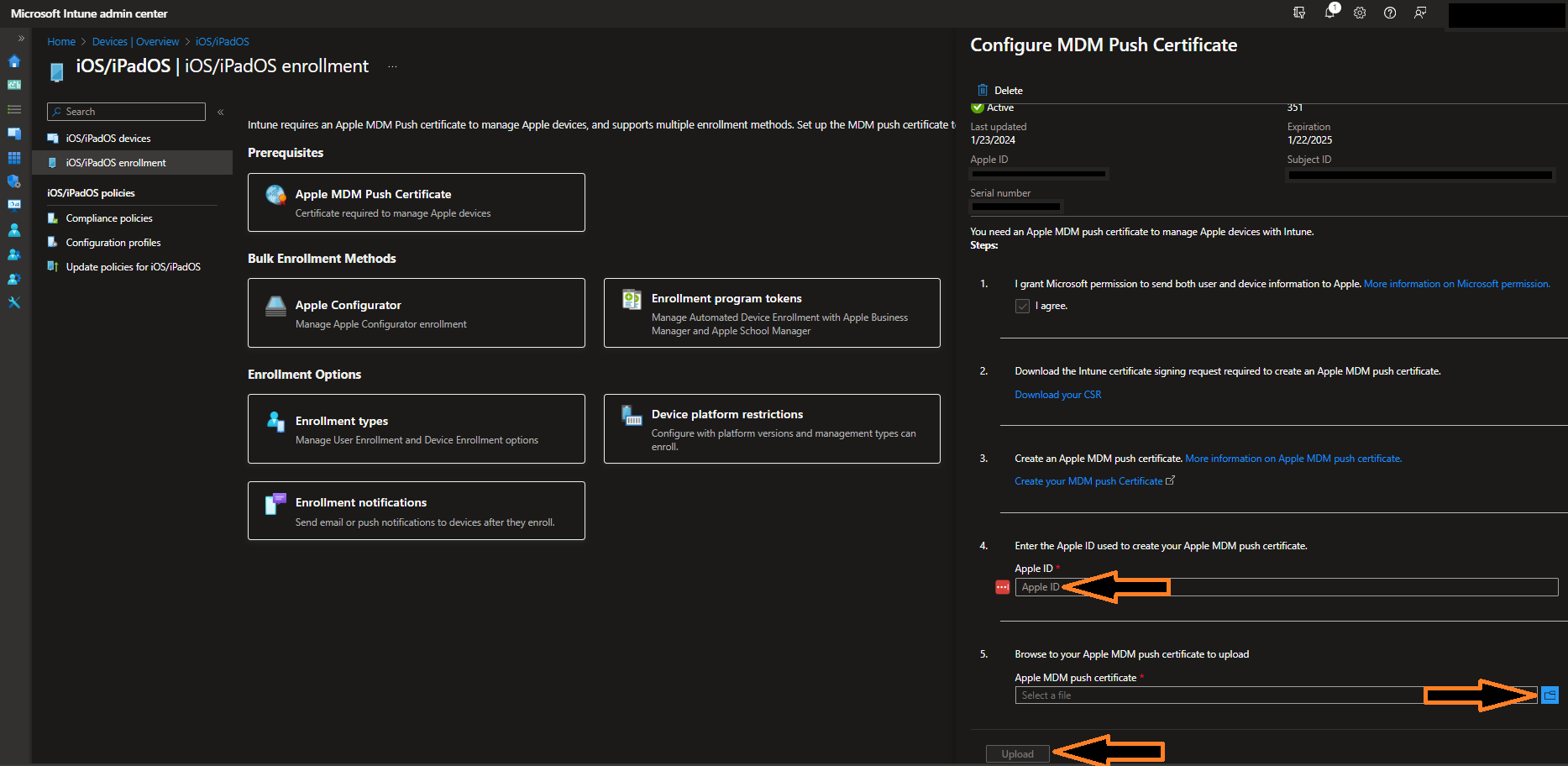Click the Download your CSR link
Viewport: 1568px width, 766px height.
(1057, 394)
